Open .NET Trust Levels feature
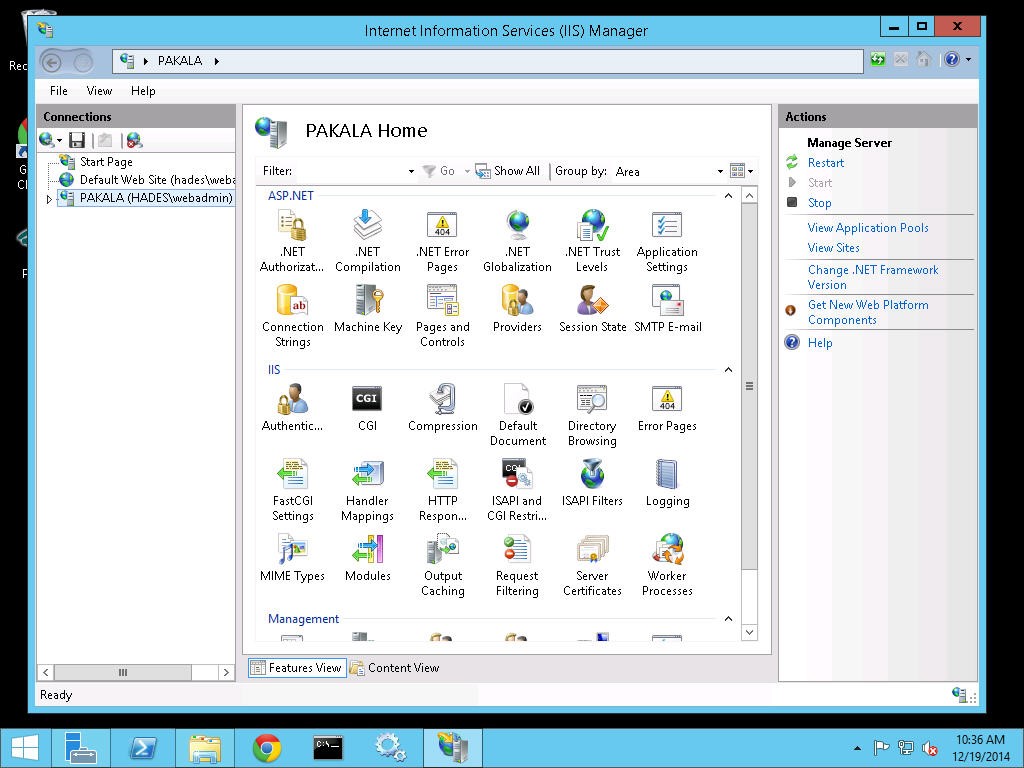The height and width of the screenshot is (768, 1024). tap(592, 241)
